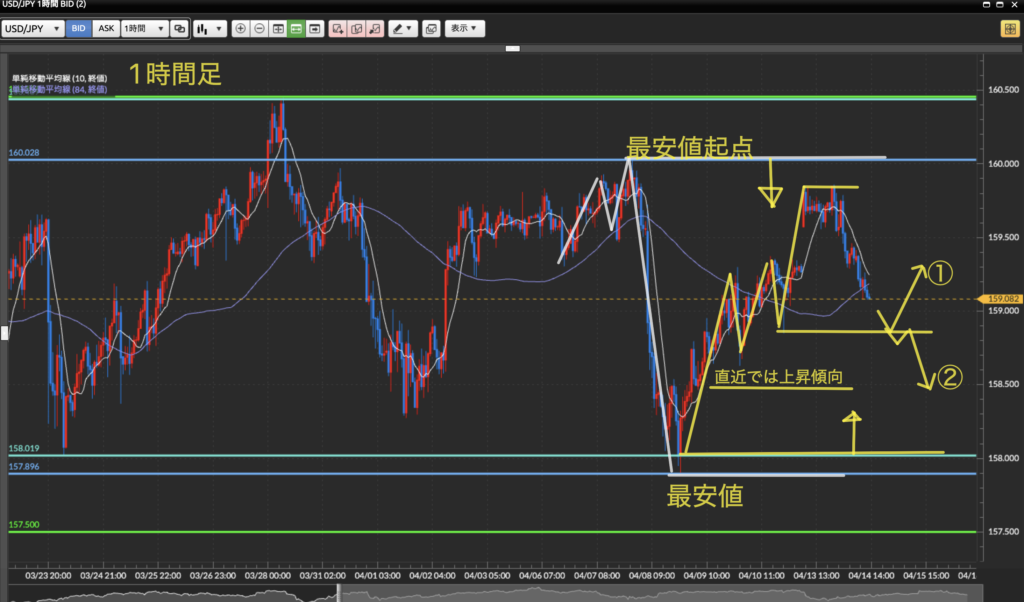Toggle the green highlighted fit-width button
The image size is (1024, 602).
pyautogui.click(x=297, y=29)
